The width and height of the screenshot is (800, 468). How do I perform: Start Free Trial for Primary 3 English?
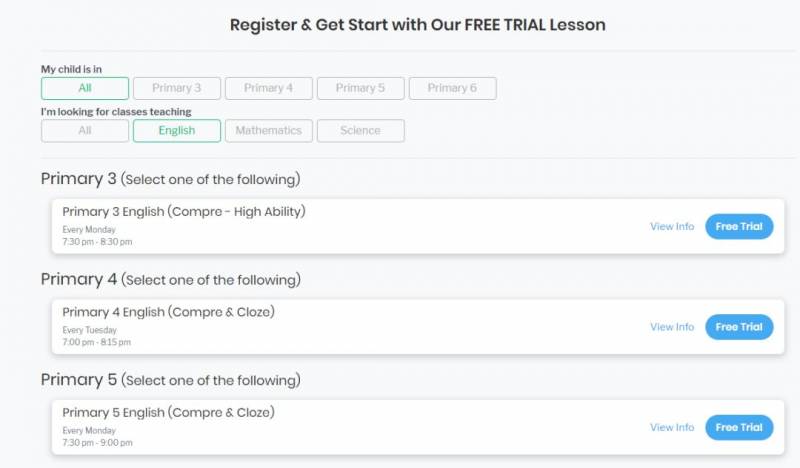pos(739,226)
